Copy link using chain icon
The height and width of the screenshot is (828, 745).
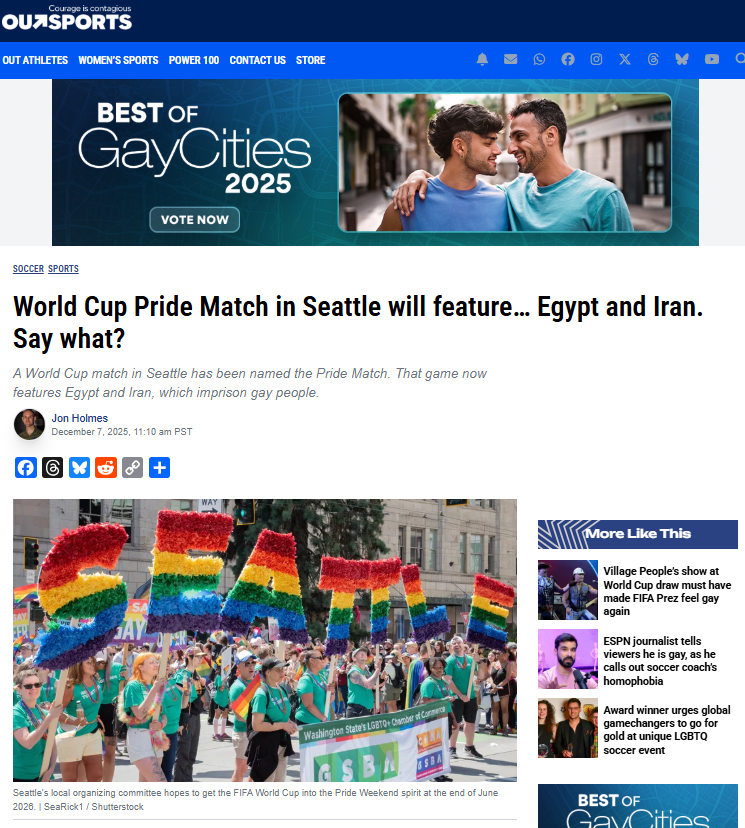133,467
